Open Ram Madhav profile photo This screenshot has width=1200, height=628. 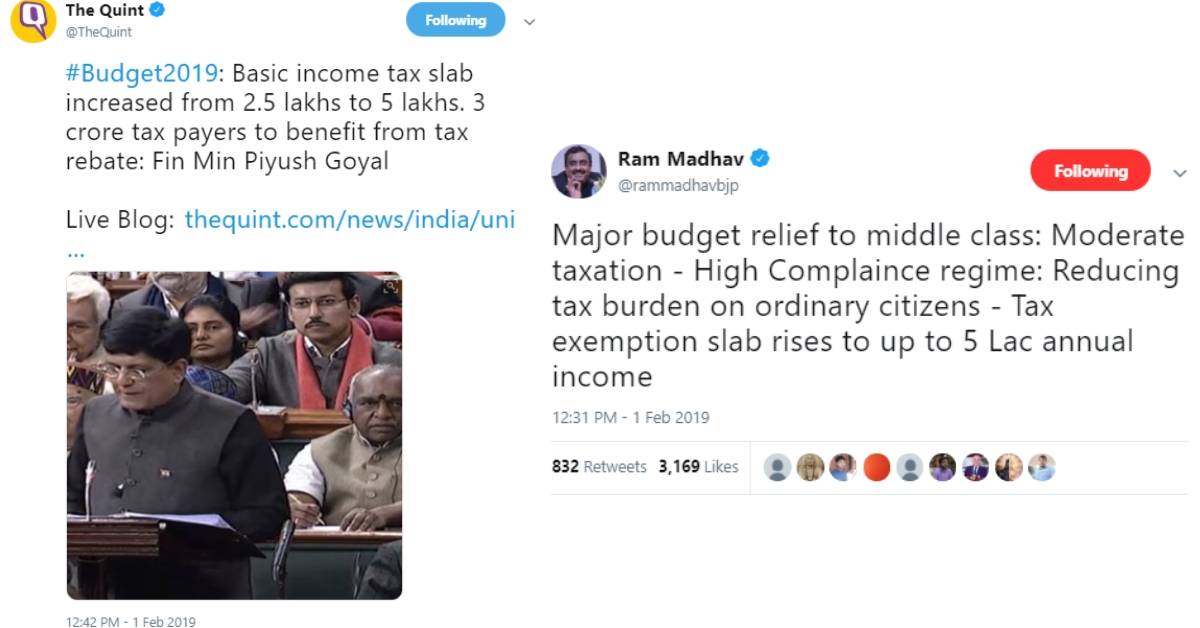[x=579, y=171]
